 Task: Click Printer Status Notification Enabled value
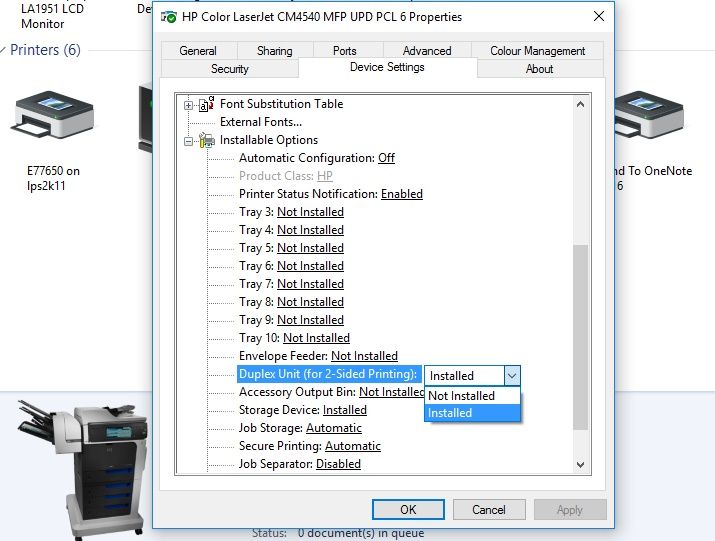(402, 194)
